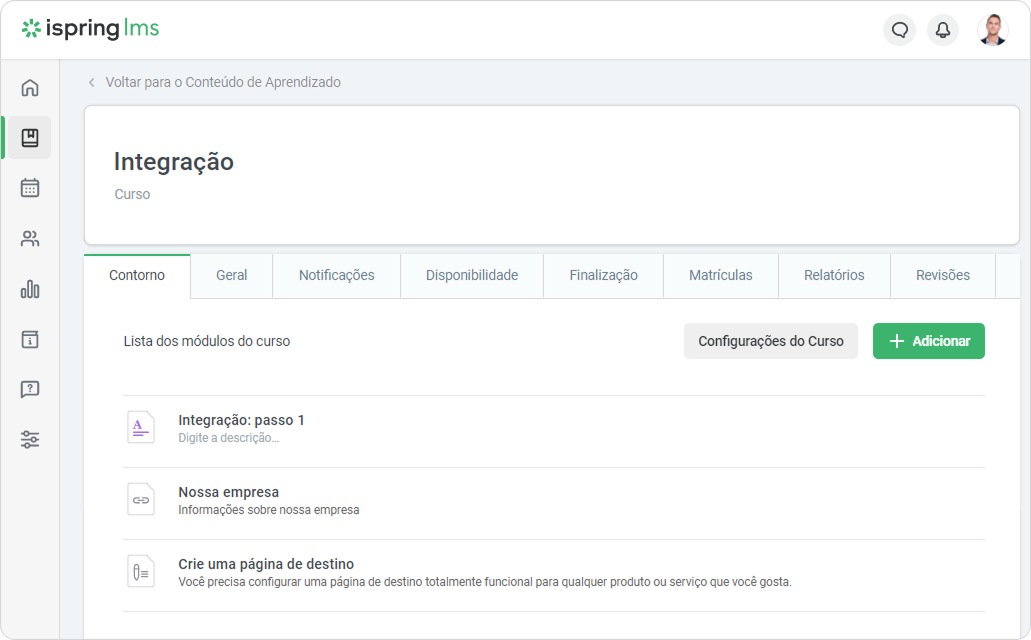Switch to the Geral tab
The height and width of the screenshot is (640, 1031).
(231, 275)
